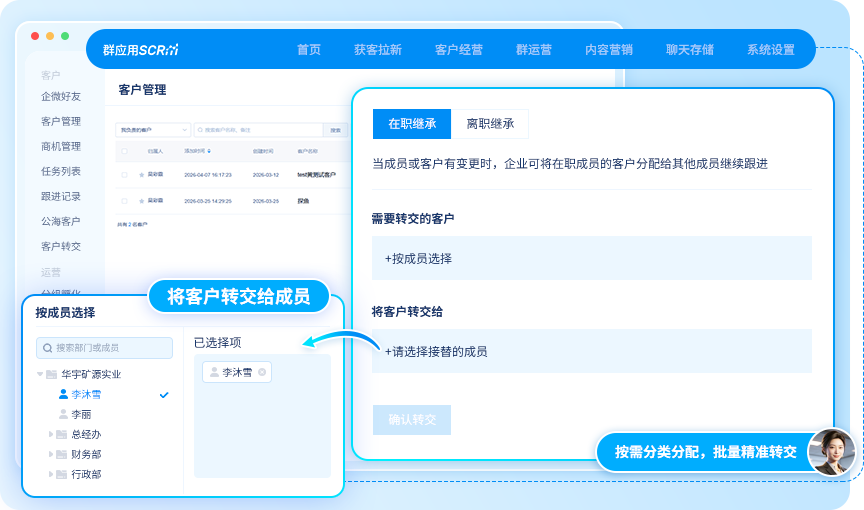Viewport: 864px width, 510px height.
Task: Click the 客户名称 column header
Action: coord(307,151)
